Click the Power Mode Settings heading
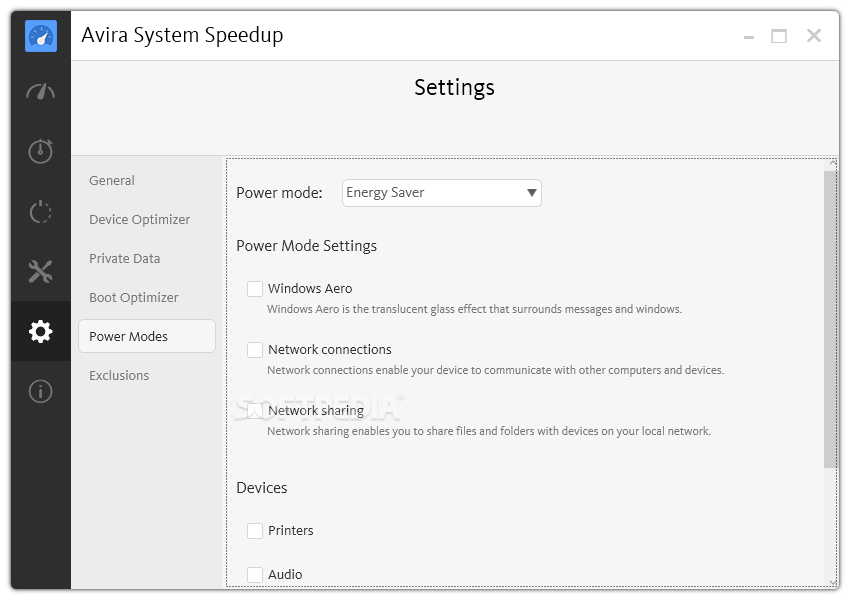This screenshot has width=850, height=600. 306,246
